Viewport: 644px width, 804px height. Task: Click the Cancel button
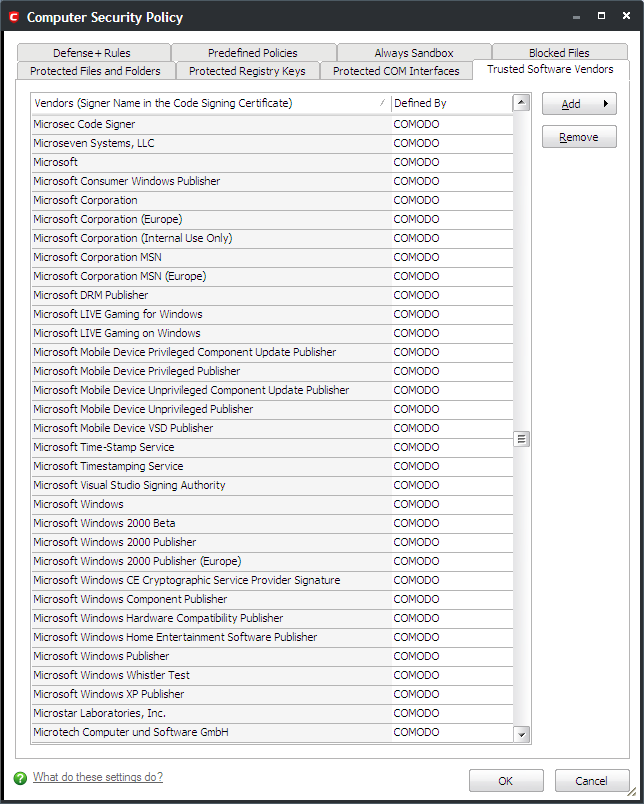(x=592, y=780)
